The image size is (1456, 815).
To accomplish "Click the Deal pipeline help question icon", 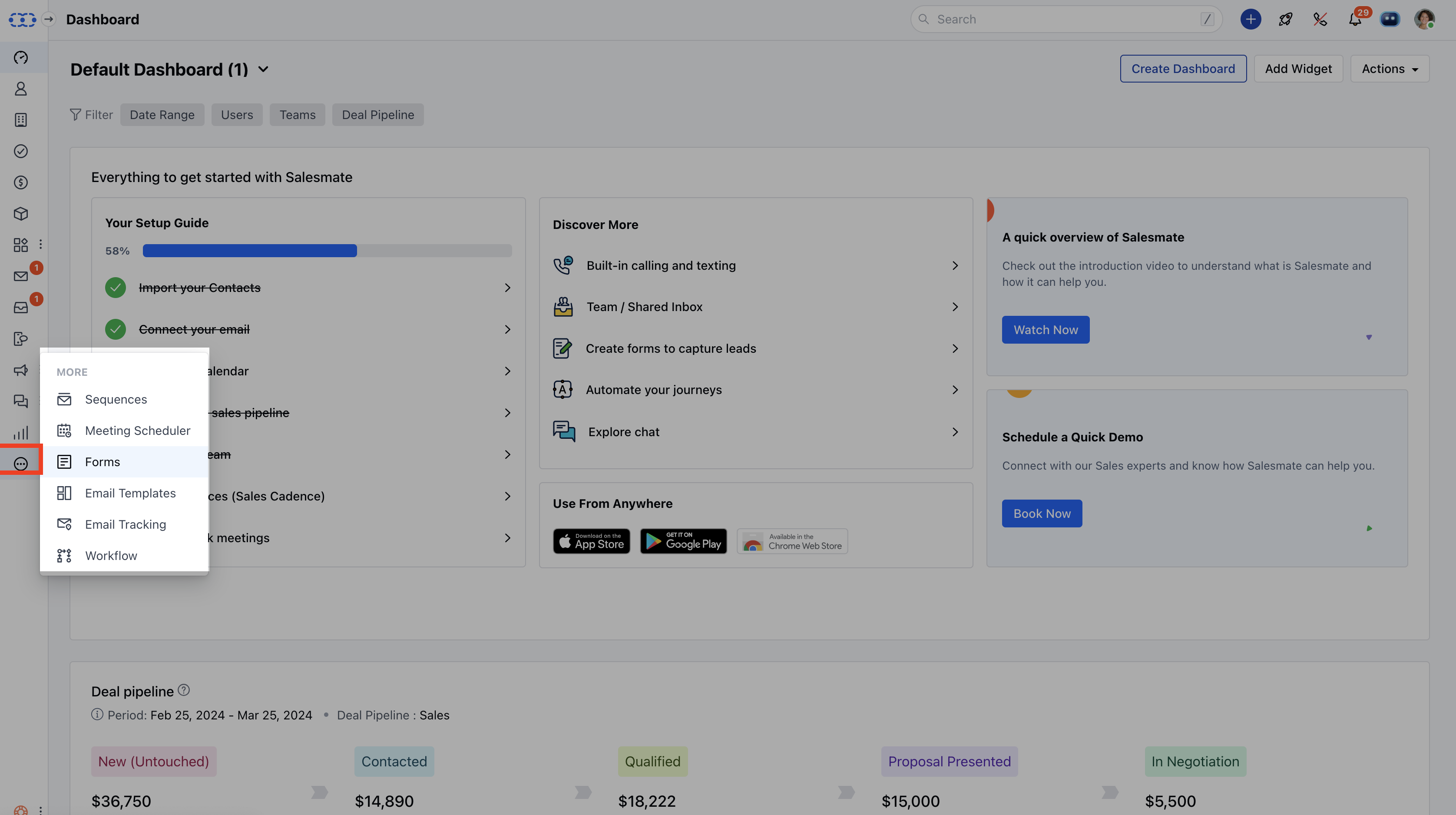I will [184, 690].
